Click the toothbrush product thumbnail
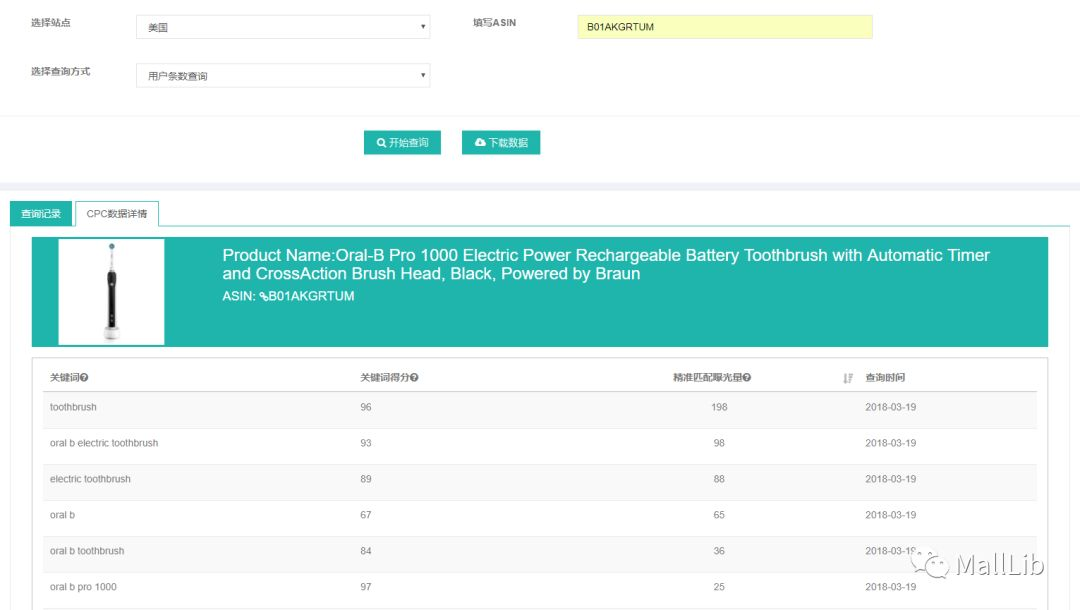This screenshot has height=610, width=1080. tap(112, 292)
